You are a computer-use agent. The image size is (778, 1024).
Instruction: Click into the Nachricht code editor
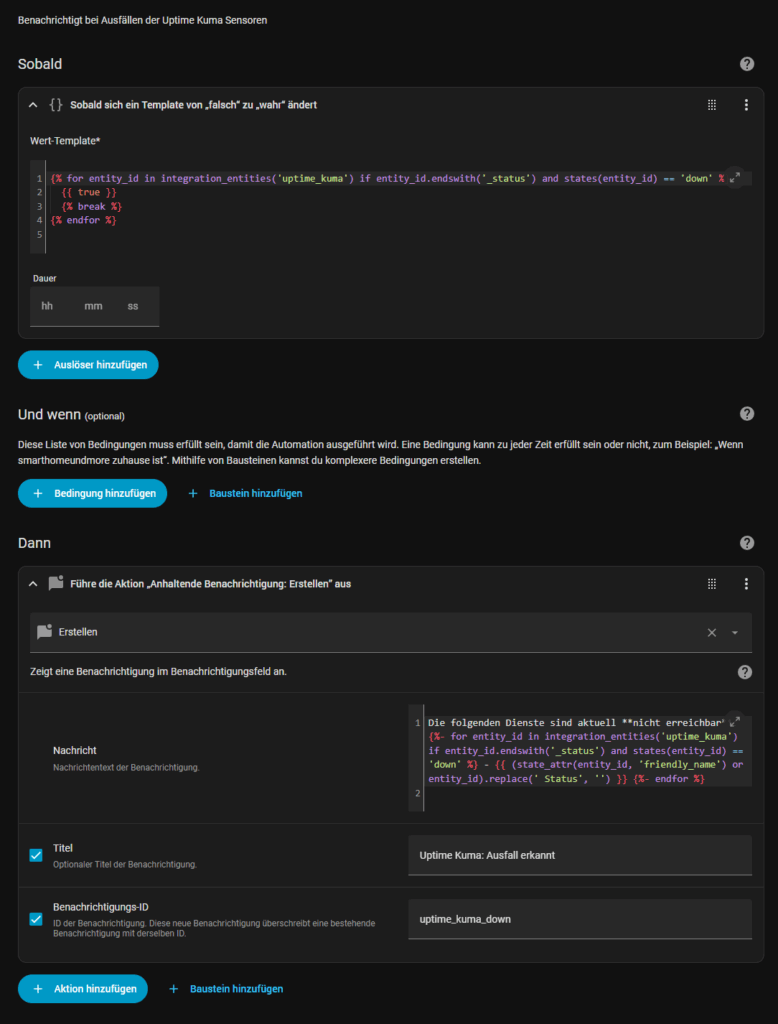(x=580, y=758)
